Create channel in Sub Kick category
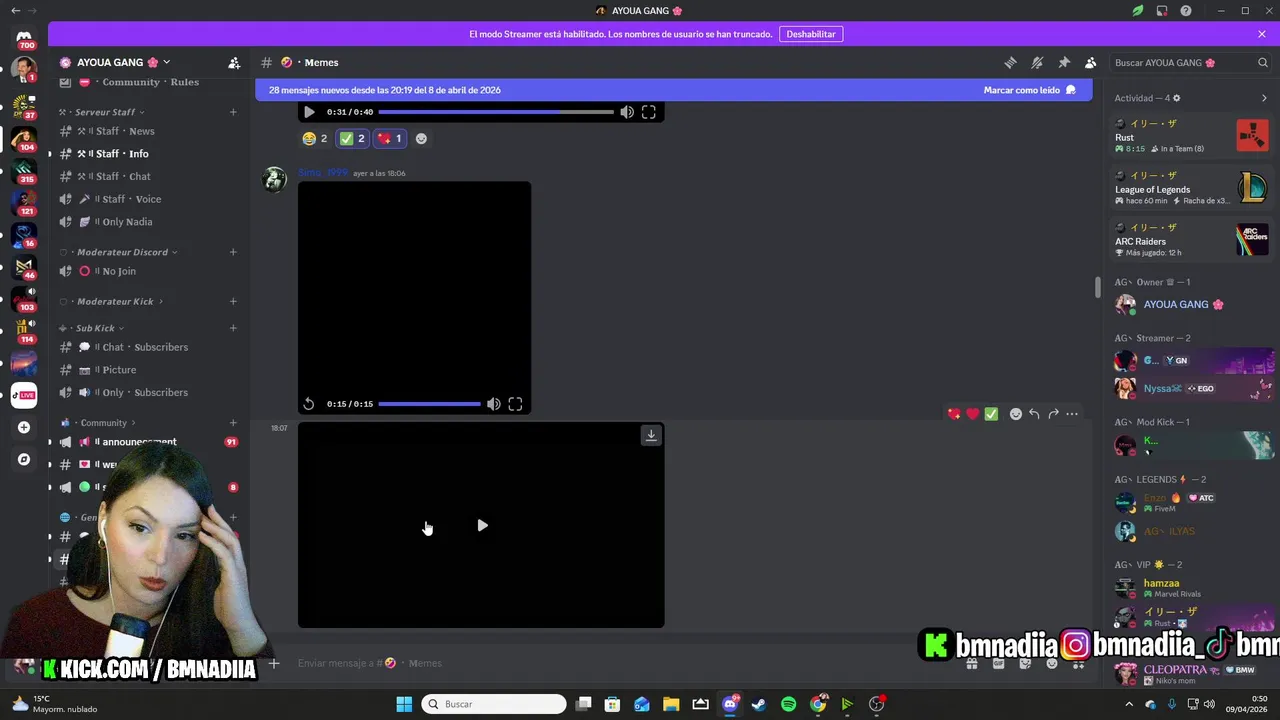Viewport: 1280px width, 720px height. click(x=233, y=328)
